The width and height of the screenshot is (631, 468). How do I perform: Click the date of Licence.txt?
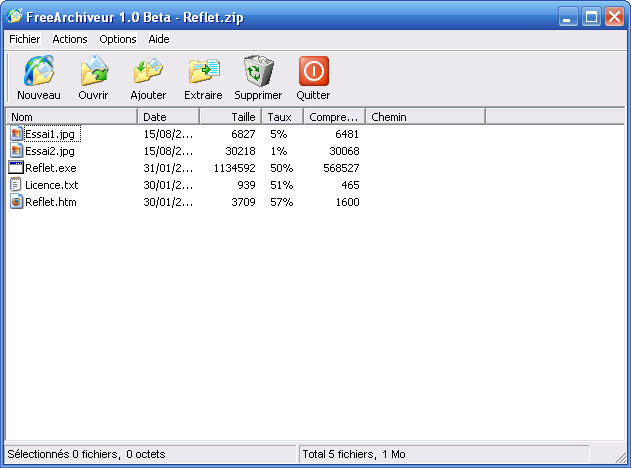(168, 185)
